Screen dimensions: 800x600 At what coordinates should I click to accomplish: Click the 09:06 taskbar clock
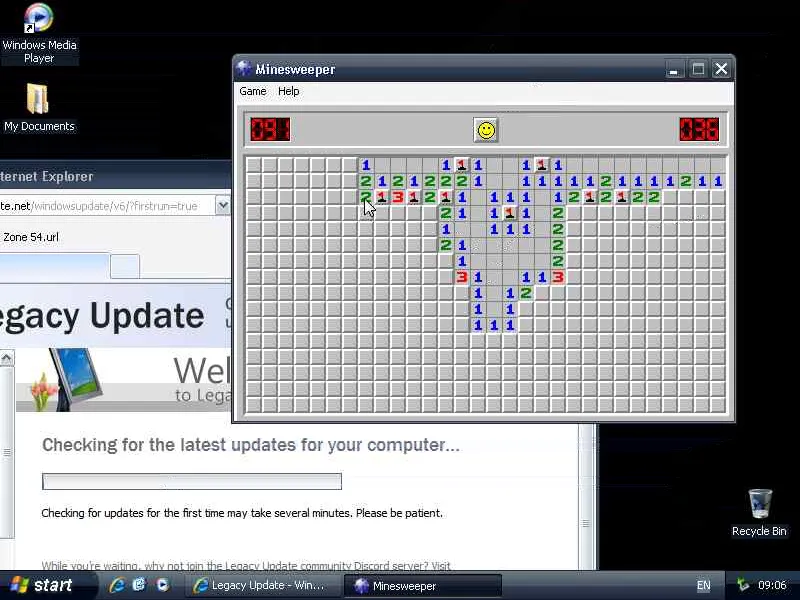772,585
